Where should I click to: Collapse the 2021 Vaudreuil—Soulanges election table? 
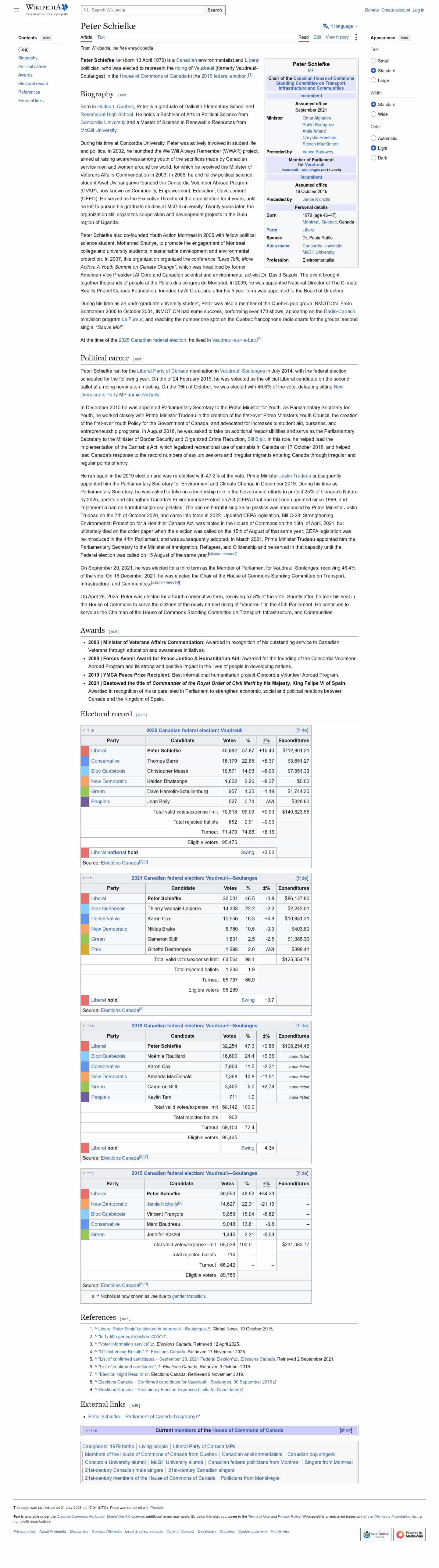tap(303, 878)
